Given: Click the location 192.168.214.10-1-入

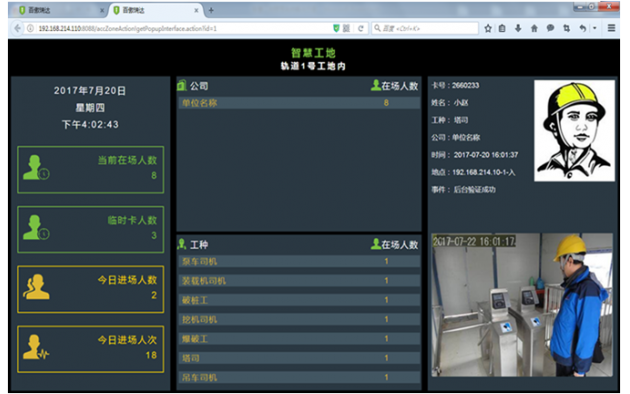Looking at the screenshot, I should click(x=484, y=172).
